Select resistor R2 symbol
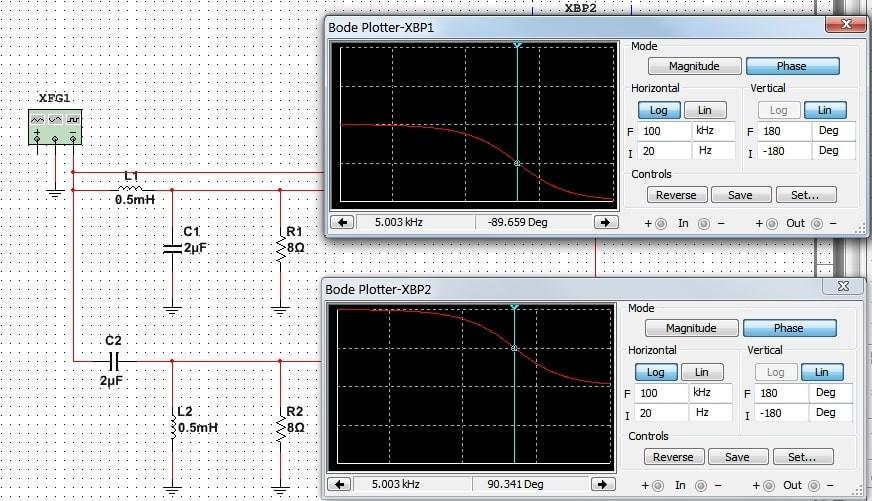872x501 pixels. pos(280,427)
